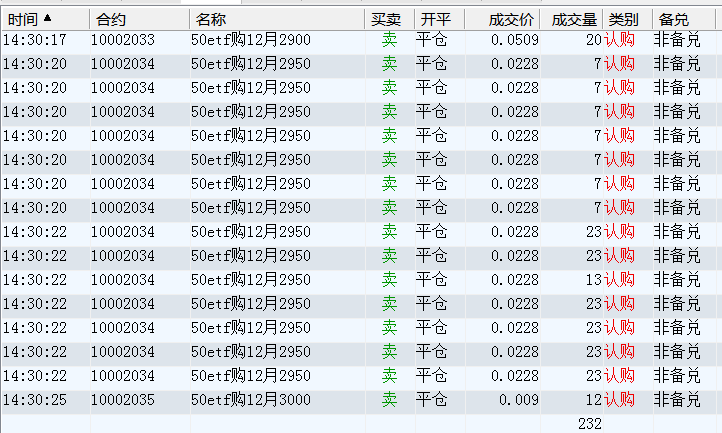Select 认购 in the 14:30:25 row
Screen dimensions: 722x433
click(620, 400)
